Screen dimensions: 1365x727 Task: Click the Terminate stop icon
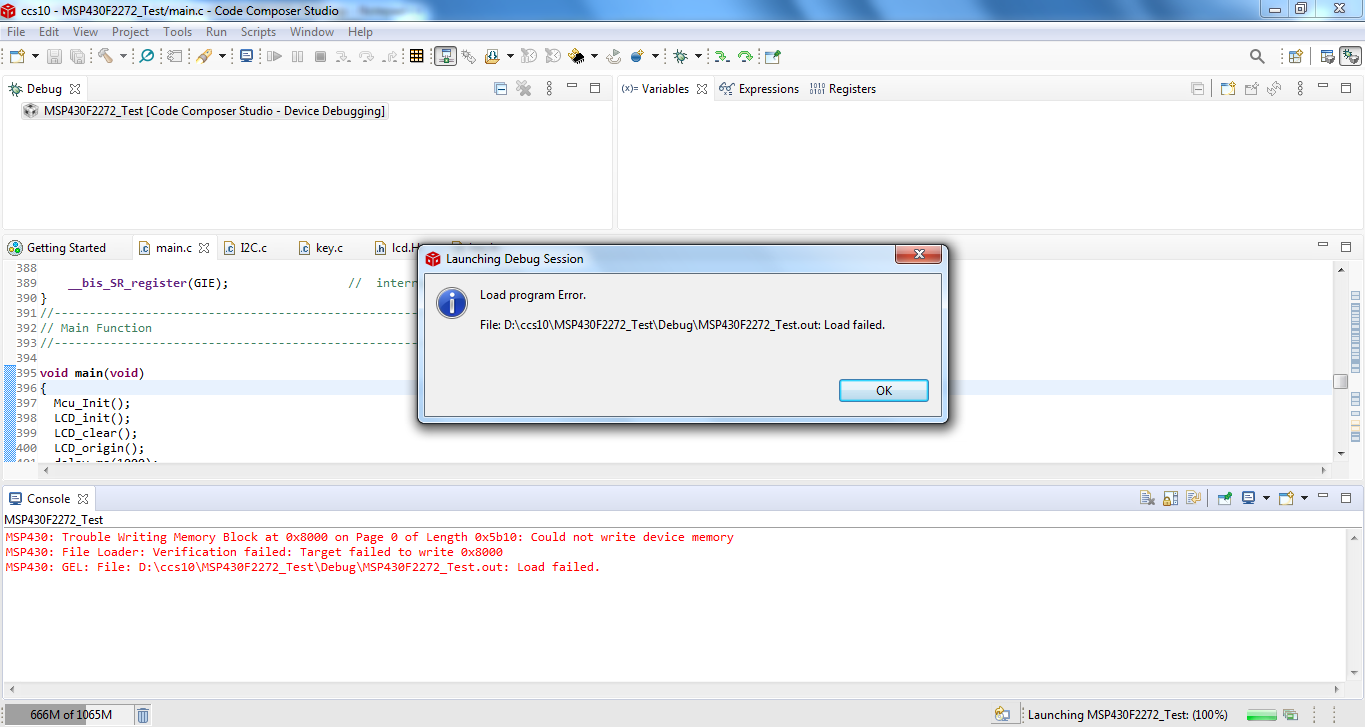click(x=320, y=57)
